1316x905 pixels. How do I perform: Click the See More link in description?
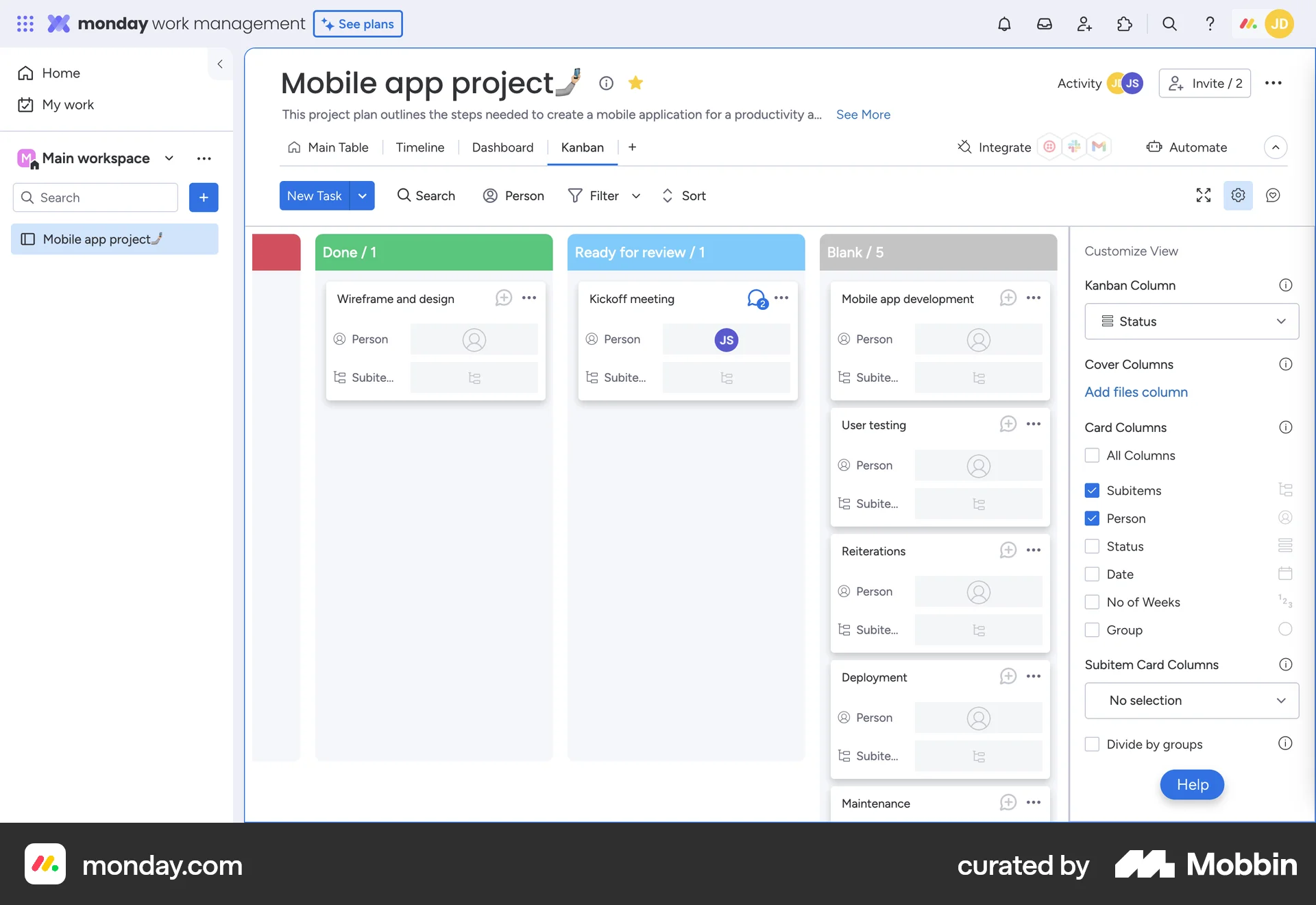[862, 114]
